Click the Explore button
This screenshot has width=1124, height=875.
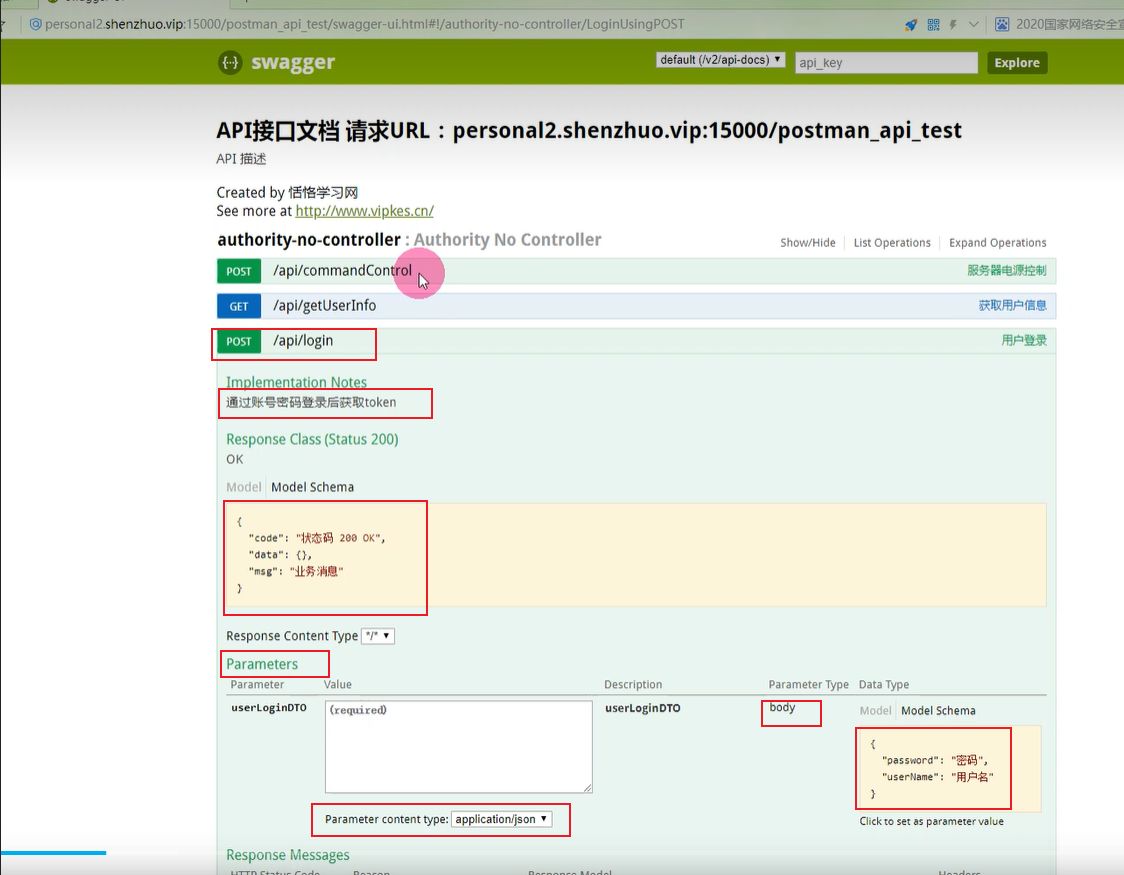click(x=1016, y=63)
